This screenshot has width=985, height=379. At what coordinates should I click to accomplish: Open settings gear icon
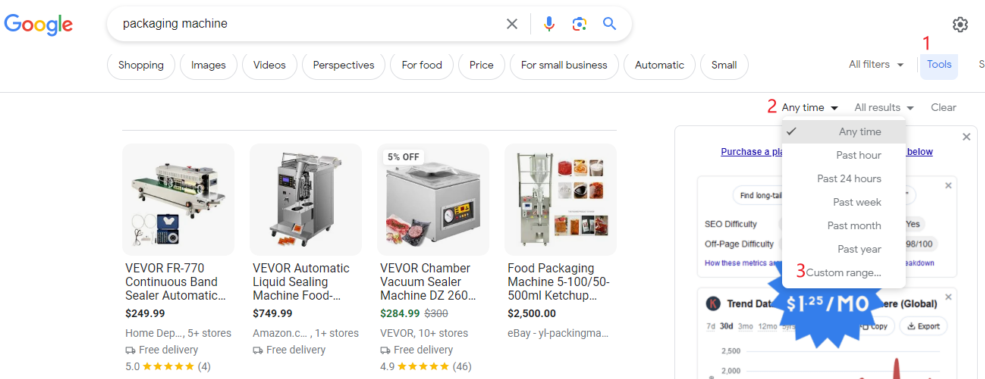960,25
